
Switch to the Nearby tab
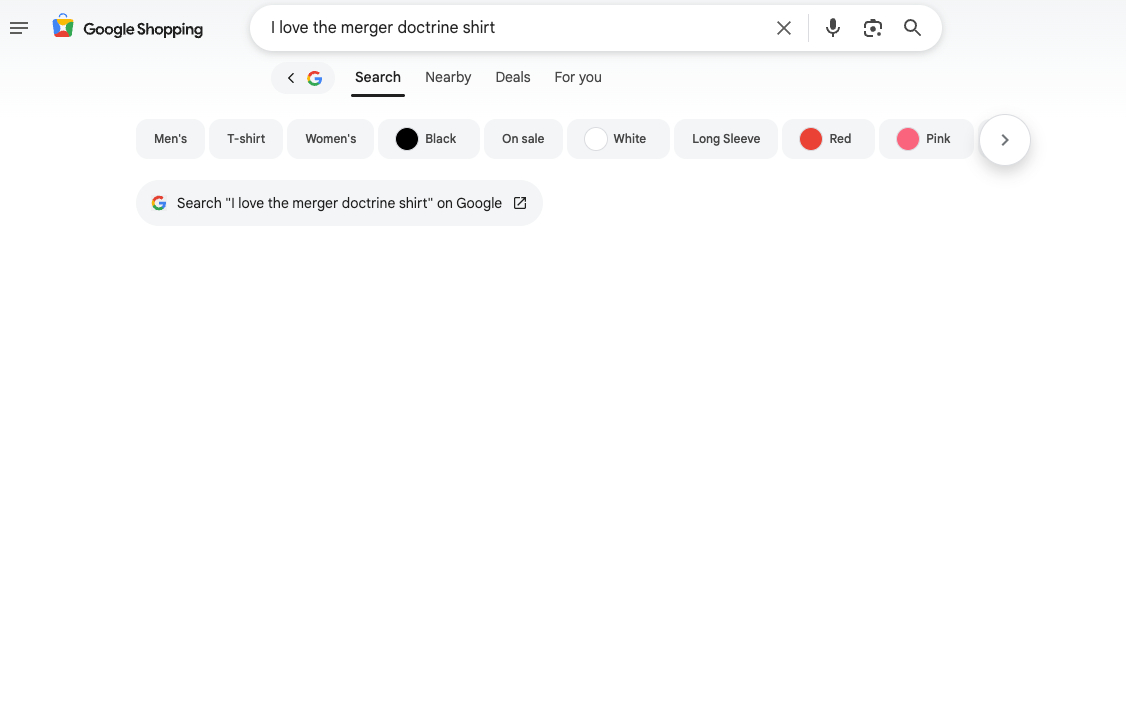point(448,78)
